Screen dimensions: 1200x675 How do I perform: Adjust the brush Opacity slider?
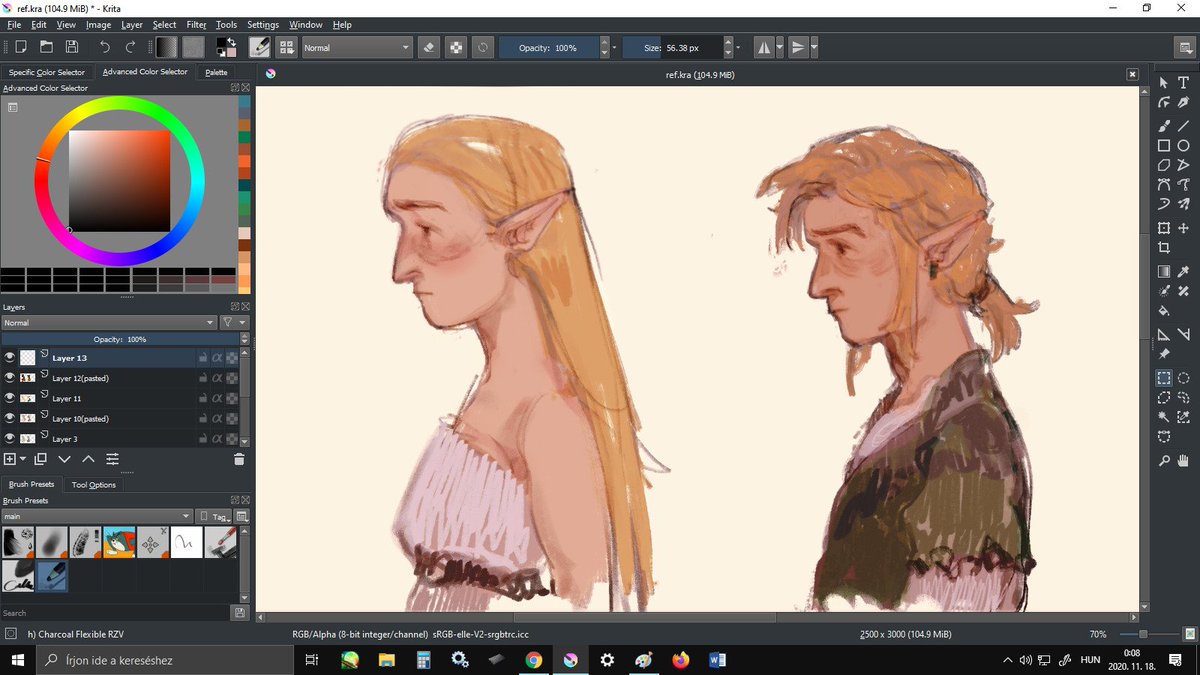pyautogui.click(x=549, y=47)
